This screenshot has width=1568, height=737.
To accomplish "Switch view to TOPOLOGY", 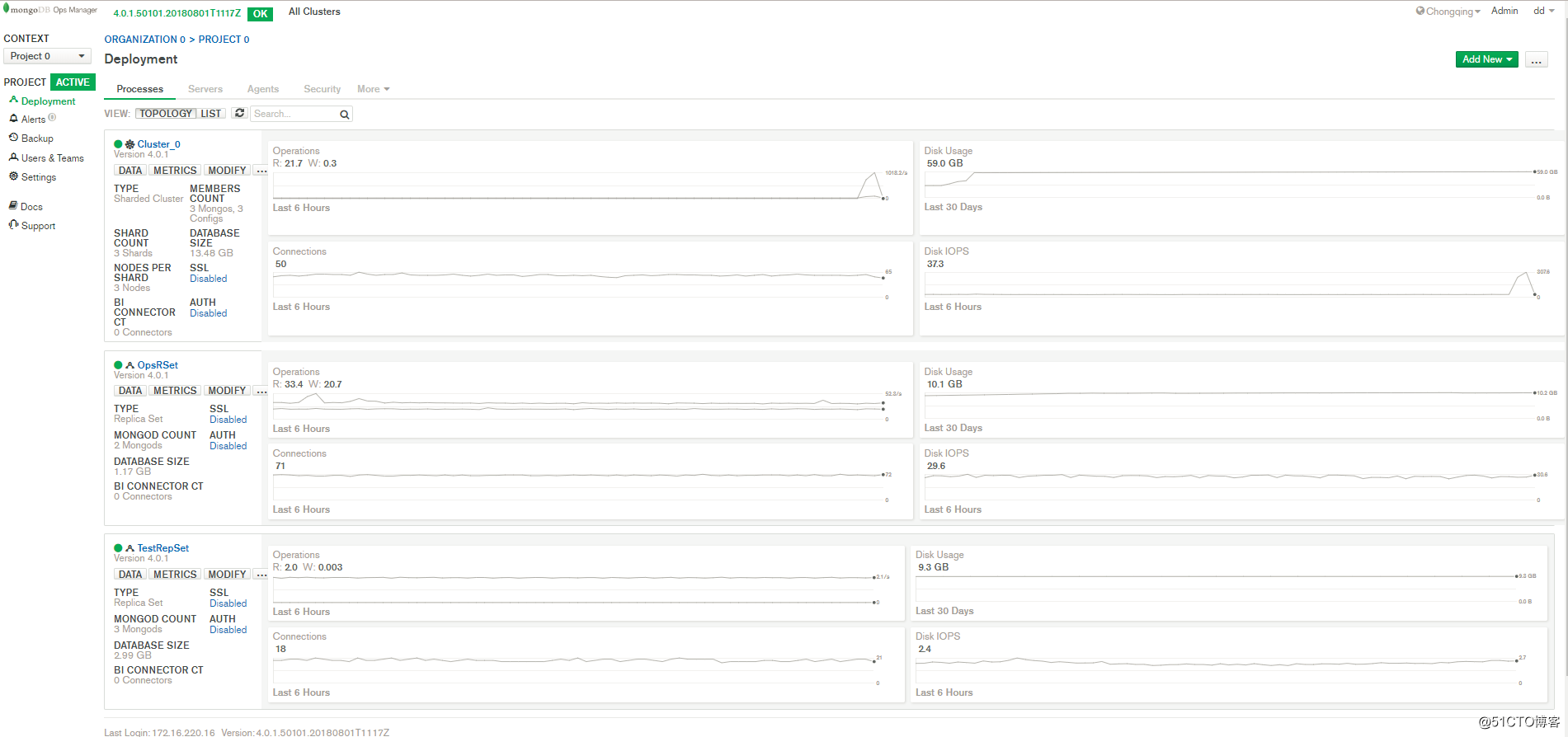I will 165,114.
